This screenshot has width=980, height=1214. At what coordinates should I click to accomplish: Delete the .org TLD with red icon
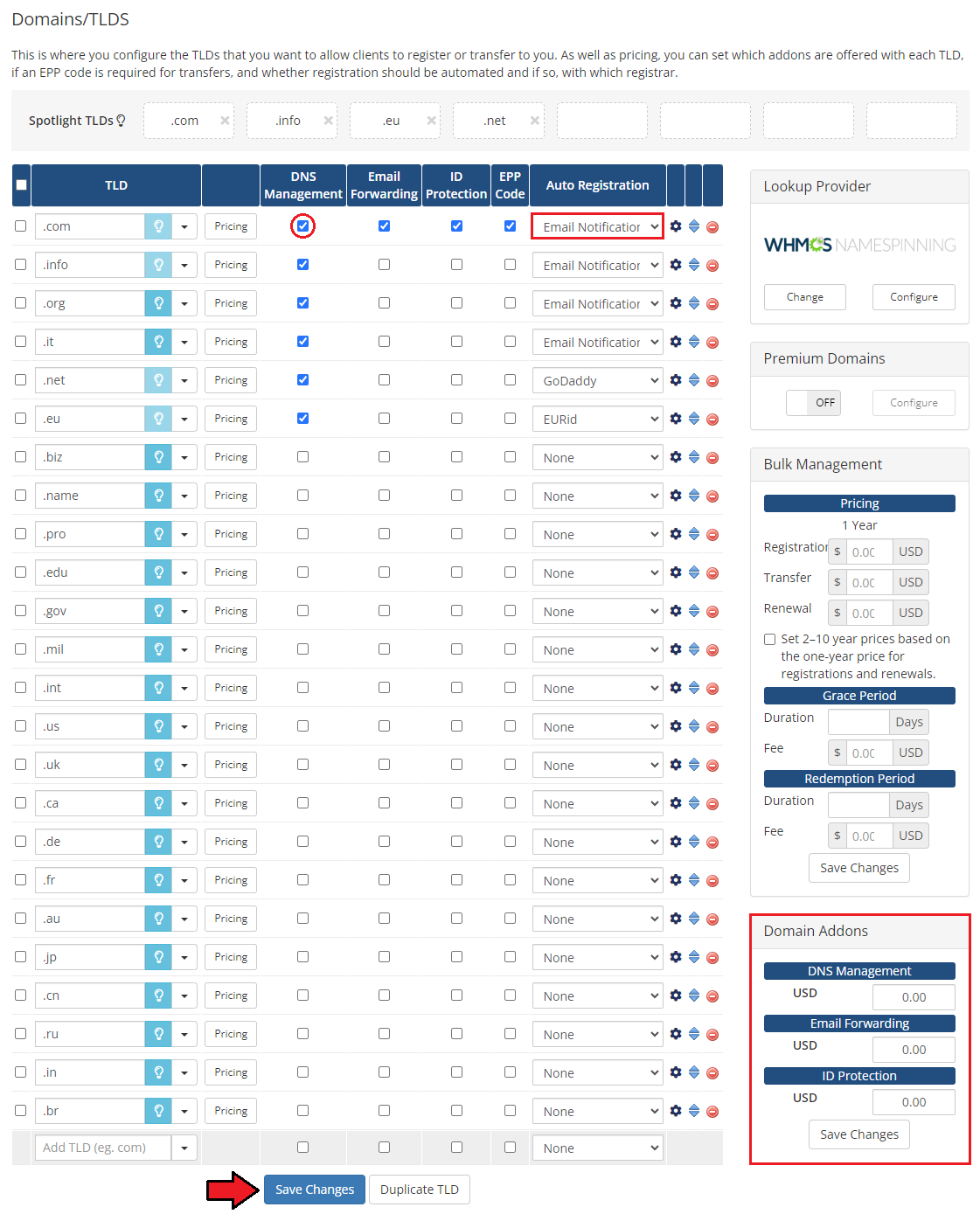point(712,304)
